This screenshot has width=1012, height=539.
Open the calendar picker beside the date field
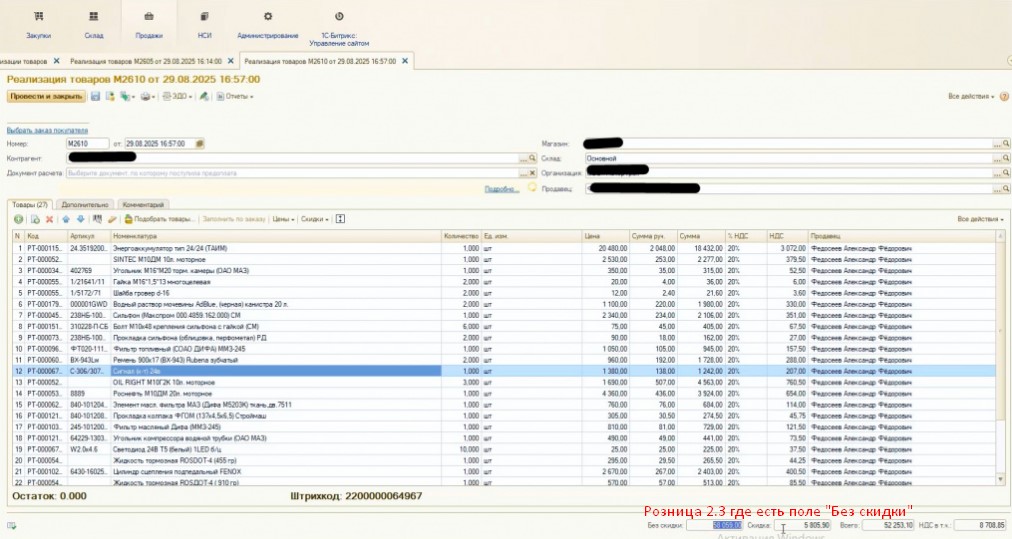pos(199,144)
